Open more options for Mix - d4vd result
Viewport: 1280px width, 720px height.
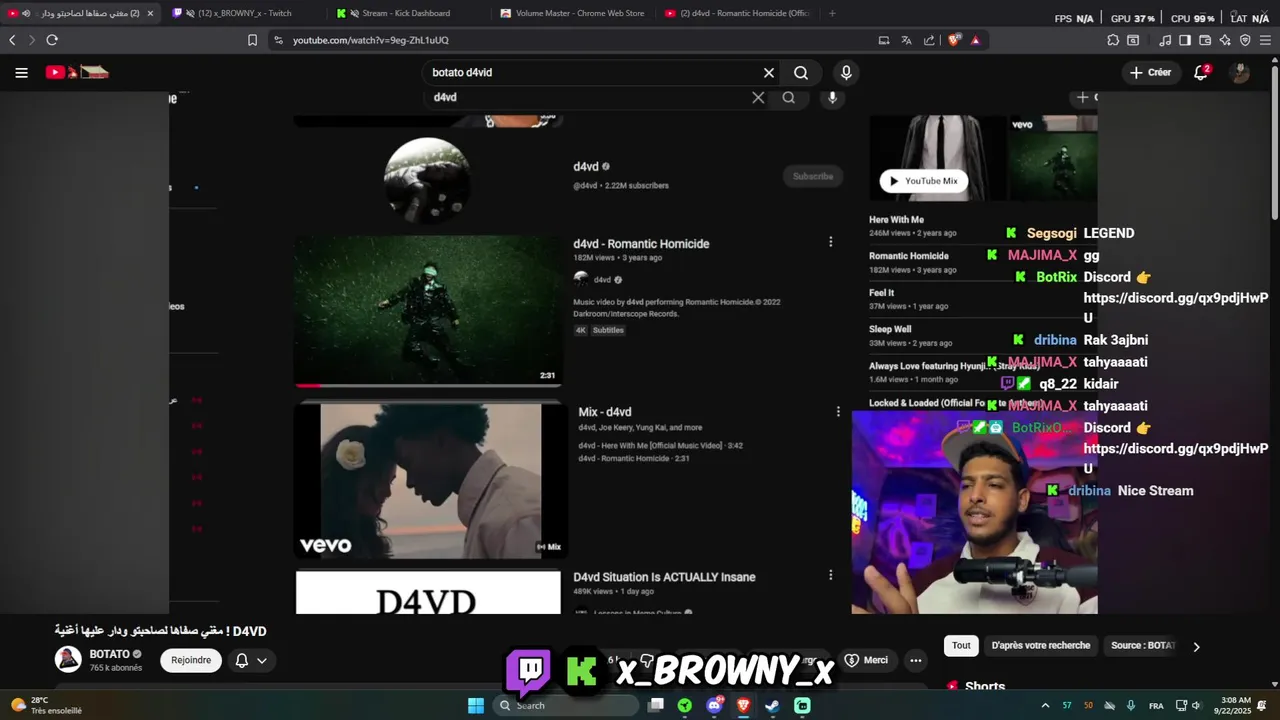[x=838, y=411]
